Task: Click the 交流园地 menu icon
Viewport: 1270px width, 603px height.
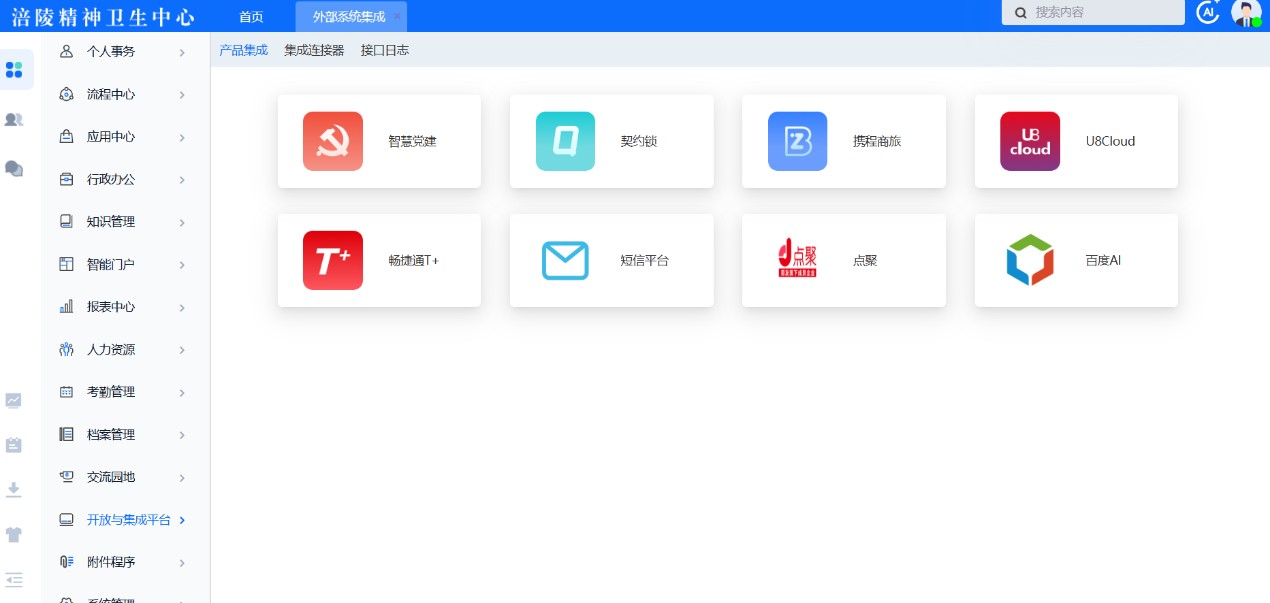Action: (x=67, y=477)
